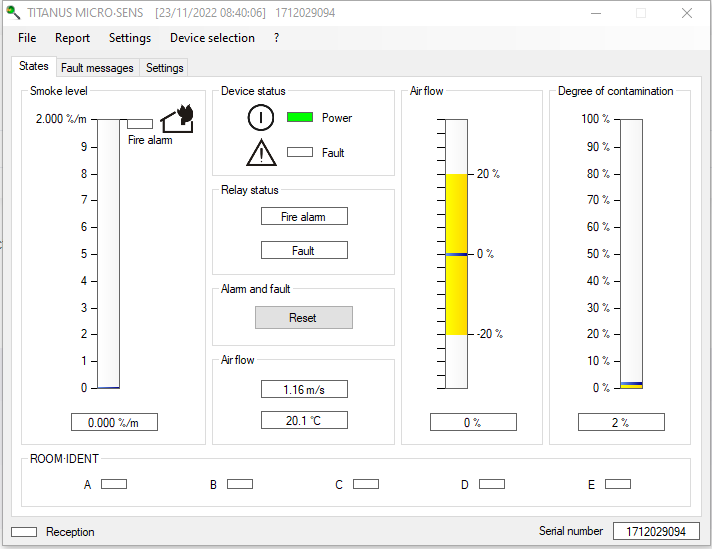Click the ROOM·IDENT A indicator
The width and height of the screenshot is (712, 549).
pos(114,484)
